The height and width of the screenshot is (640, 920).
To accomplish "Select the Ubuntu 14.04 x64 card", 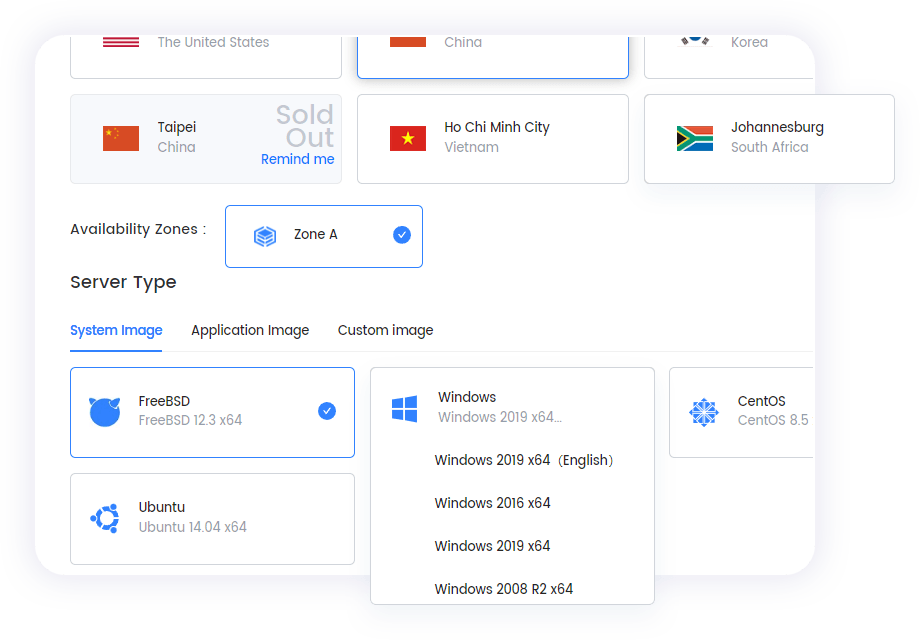I will point(212,518).
